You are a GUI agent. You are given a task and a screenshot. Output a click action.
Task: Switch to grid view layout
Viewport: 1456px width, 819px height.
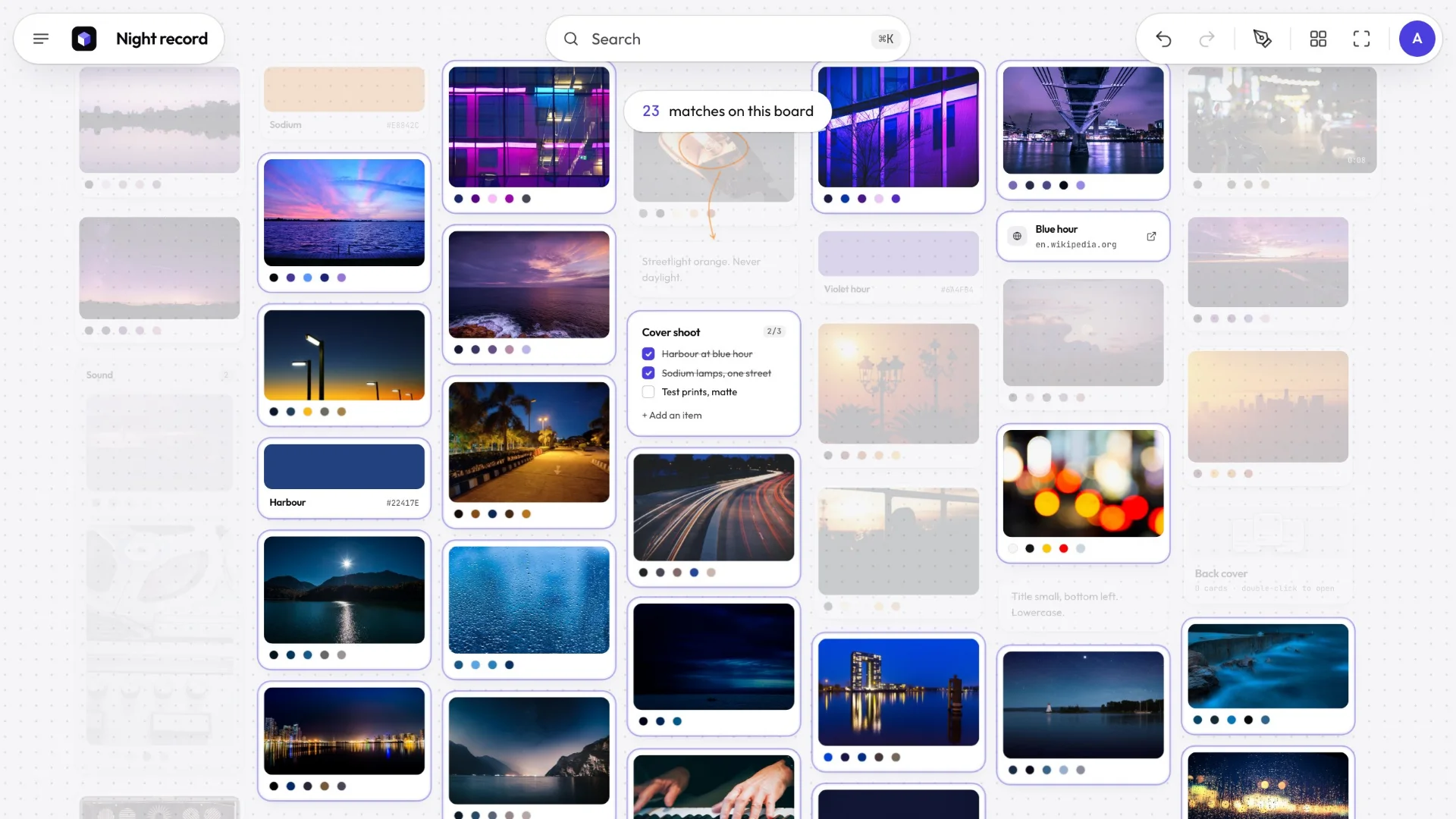coord(1318,39)
